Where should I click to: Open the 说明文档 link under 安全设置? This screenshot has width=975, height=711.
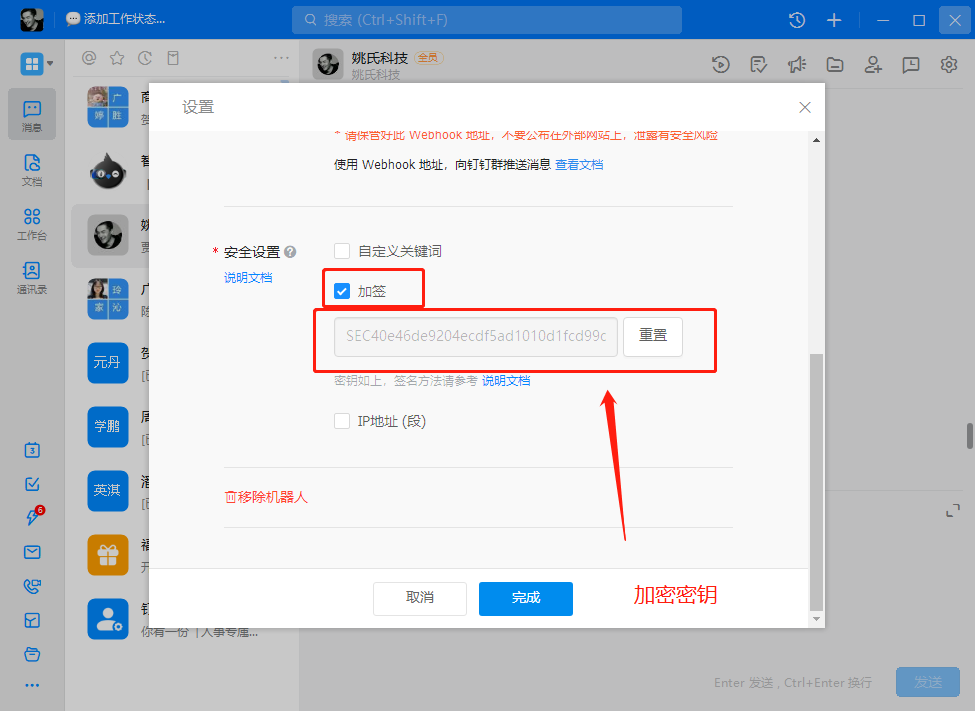tap(248, 277)
